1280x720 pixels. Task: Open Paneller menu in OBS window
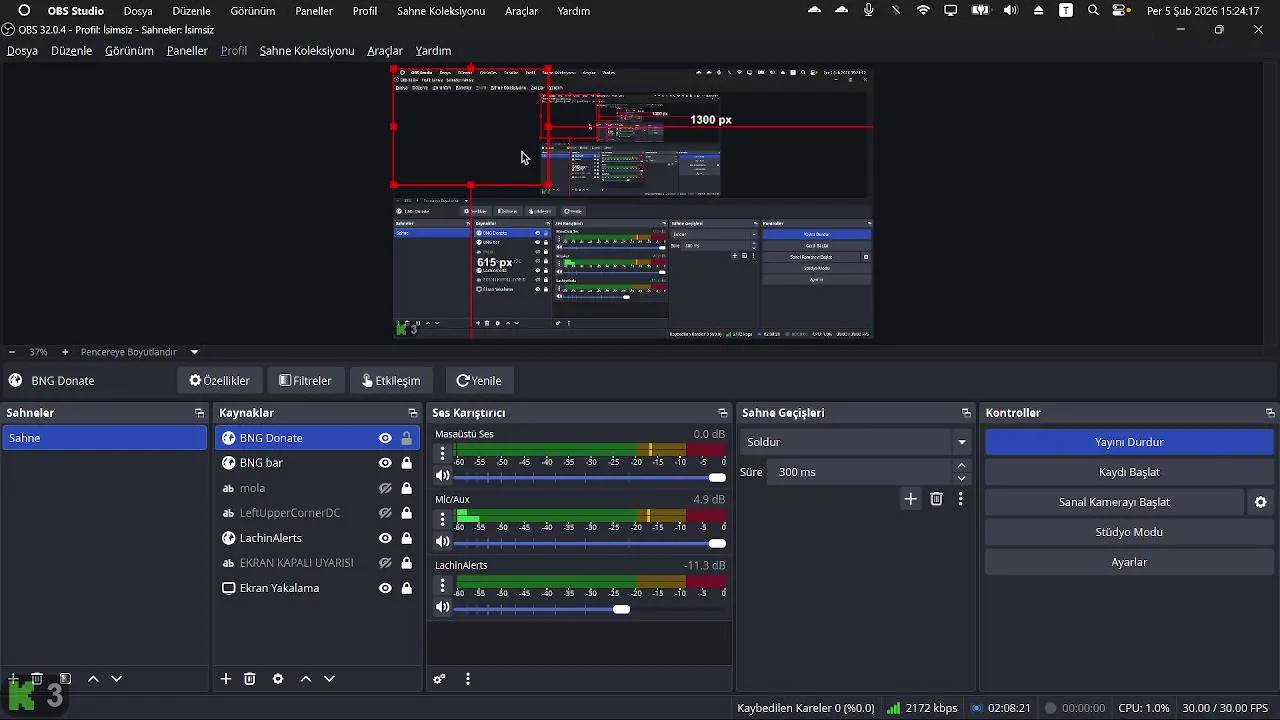pos(187,51)
